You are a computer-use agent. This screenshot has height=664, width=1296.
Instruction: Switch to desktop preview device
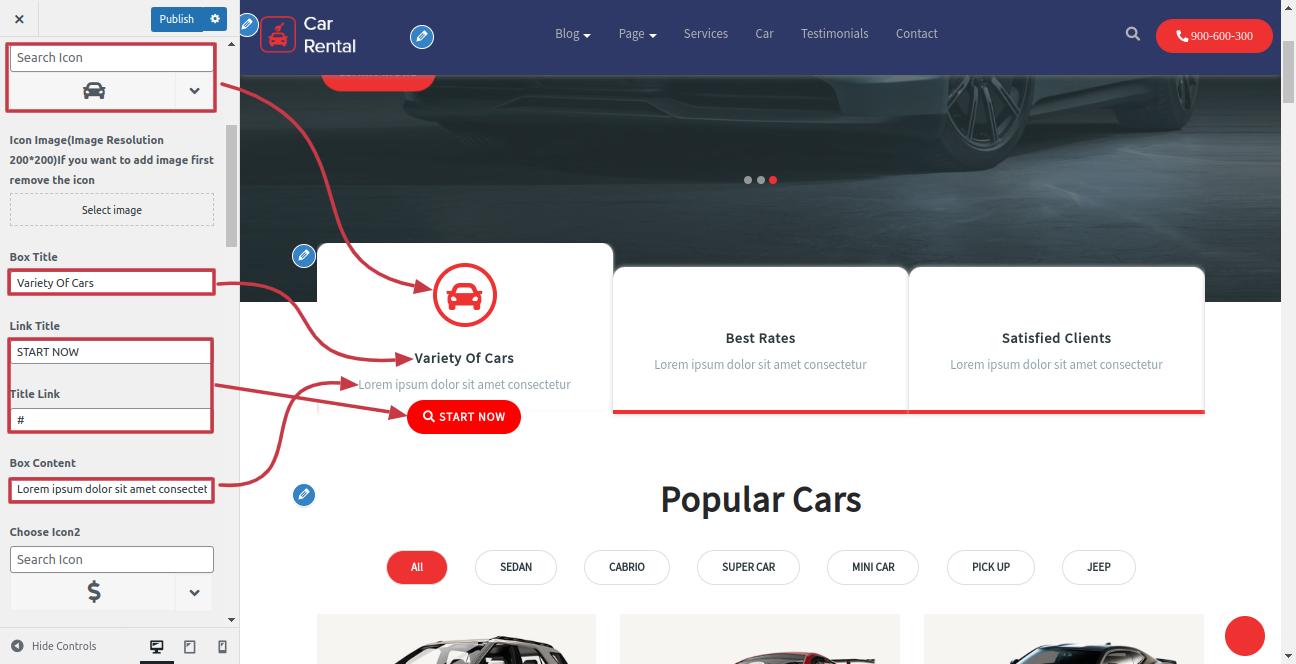[x=157, y=647]
